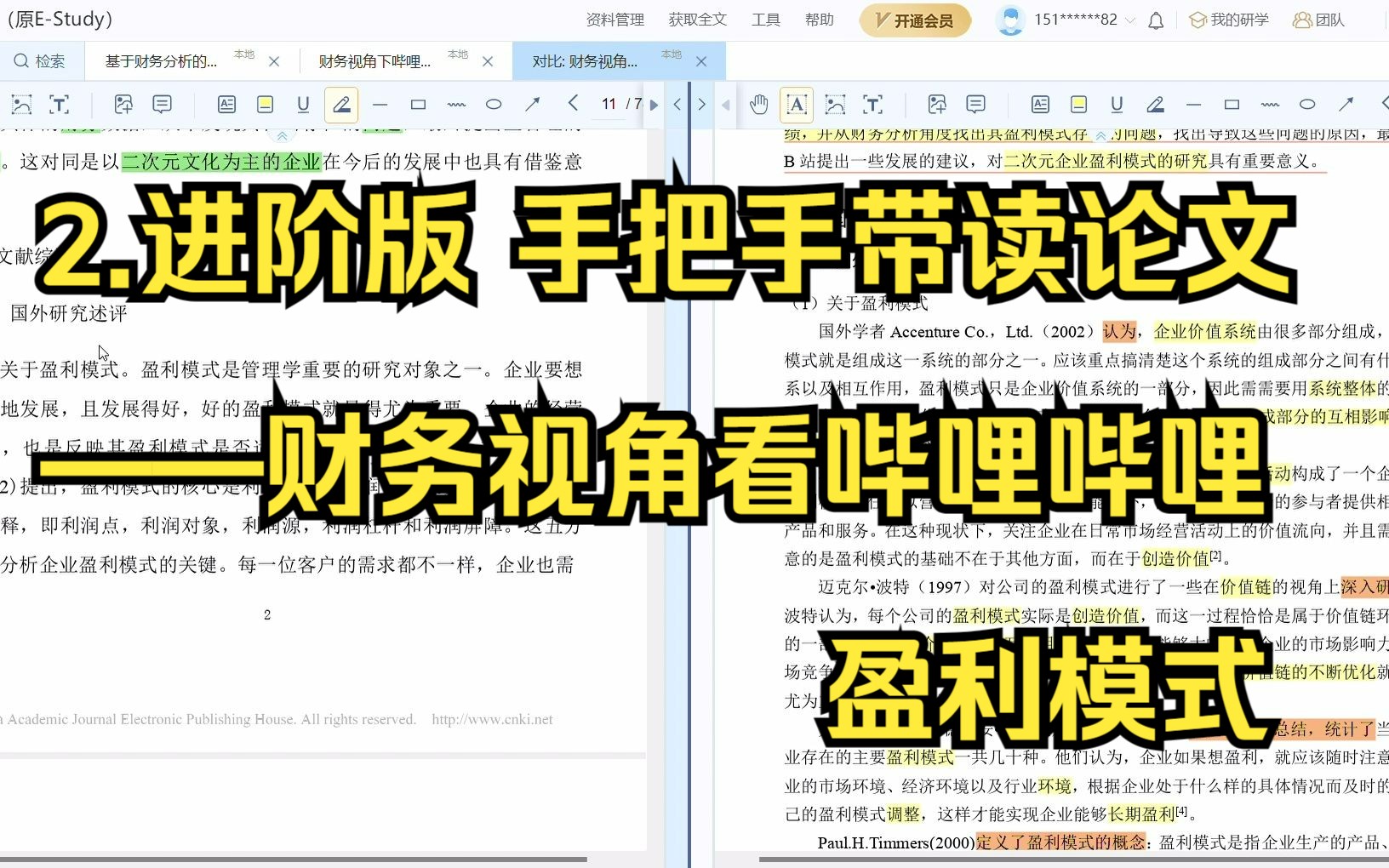Select straight line tool in left pane
Image resolution: width=1389 pixels, height=868 pixels.
point(380,105)
